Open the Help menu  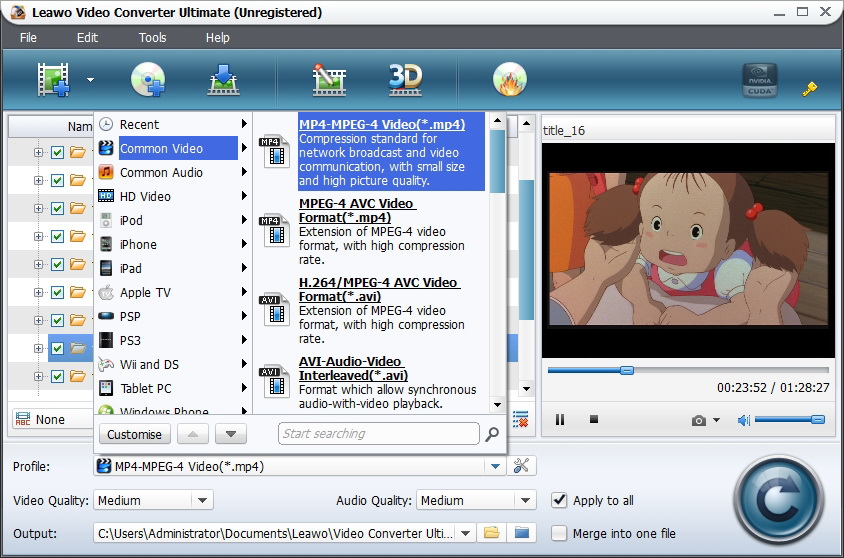217,38
